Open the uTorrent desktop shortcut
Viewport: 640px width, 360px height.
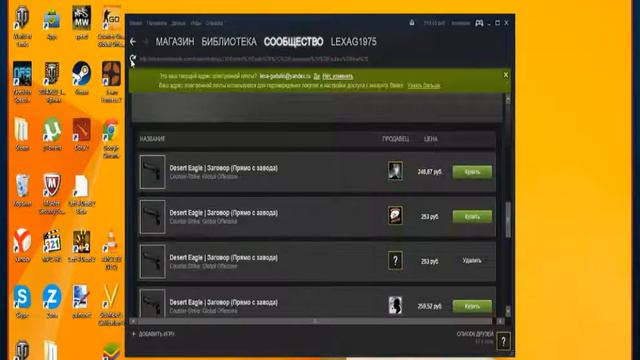tap(52, 130)
